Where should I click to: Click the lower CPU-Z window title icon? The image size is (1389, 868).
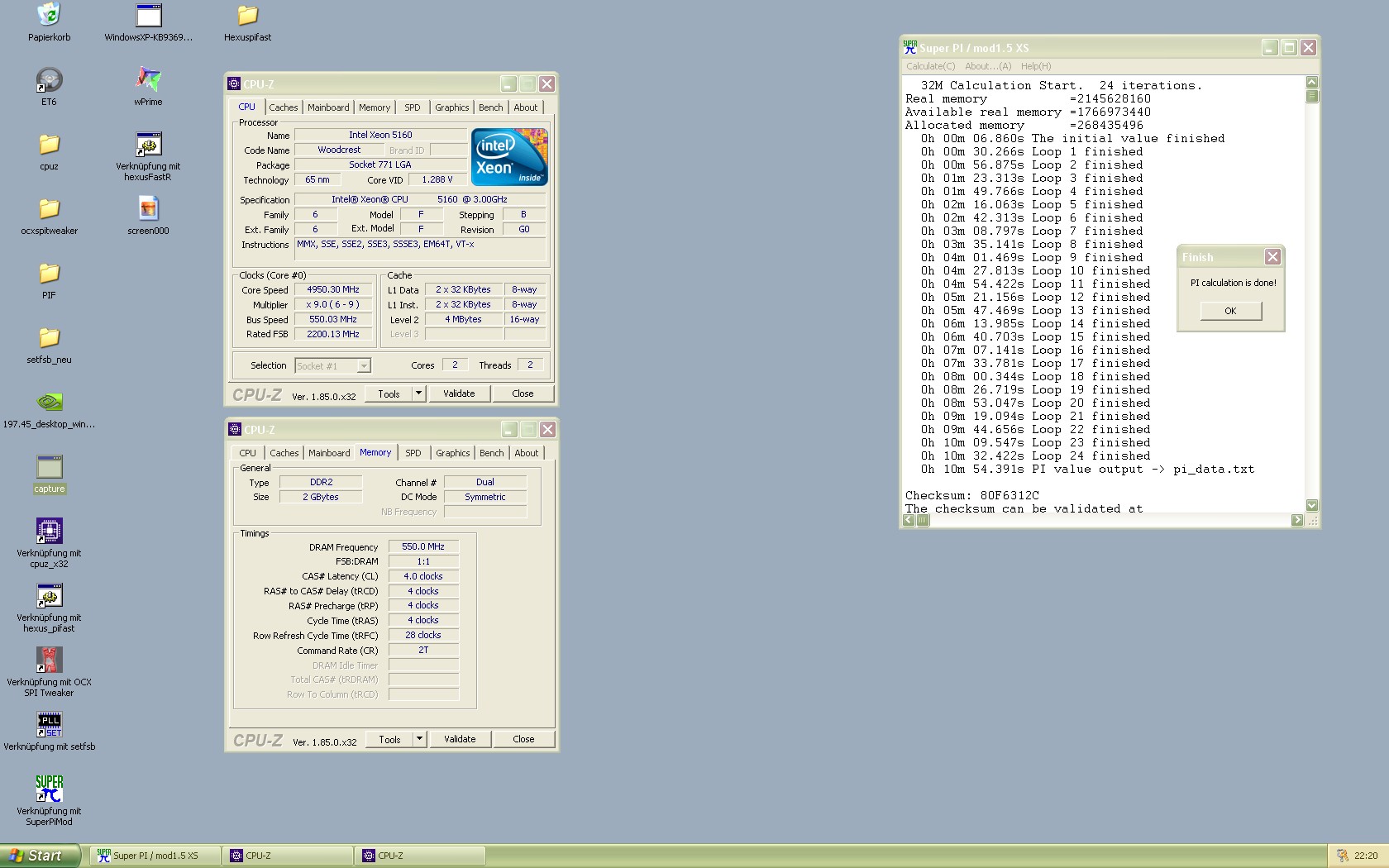(235, 429)
